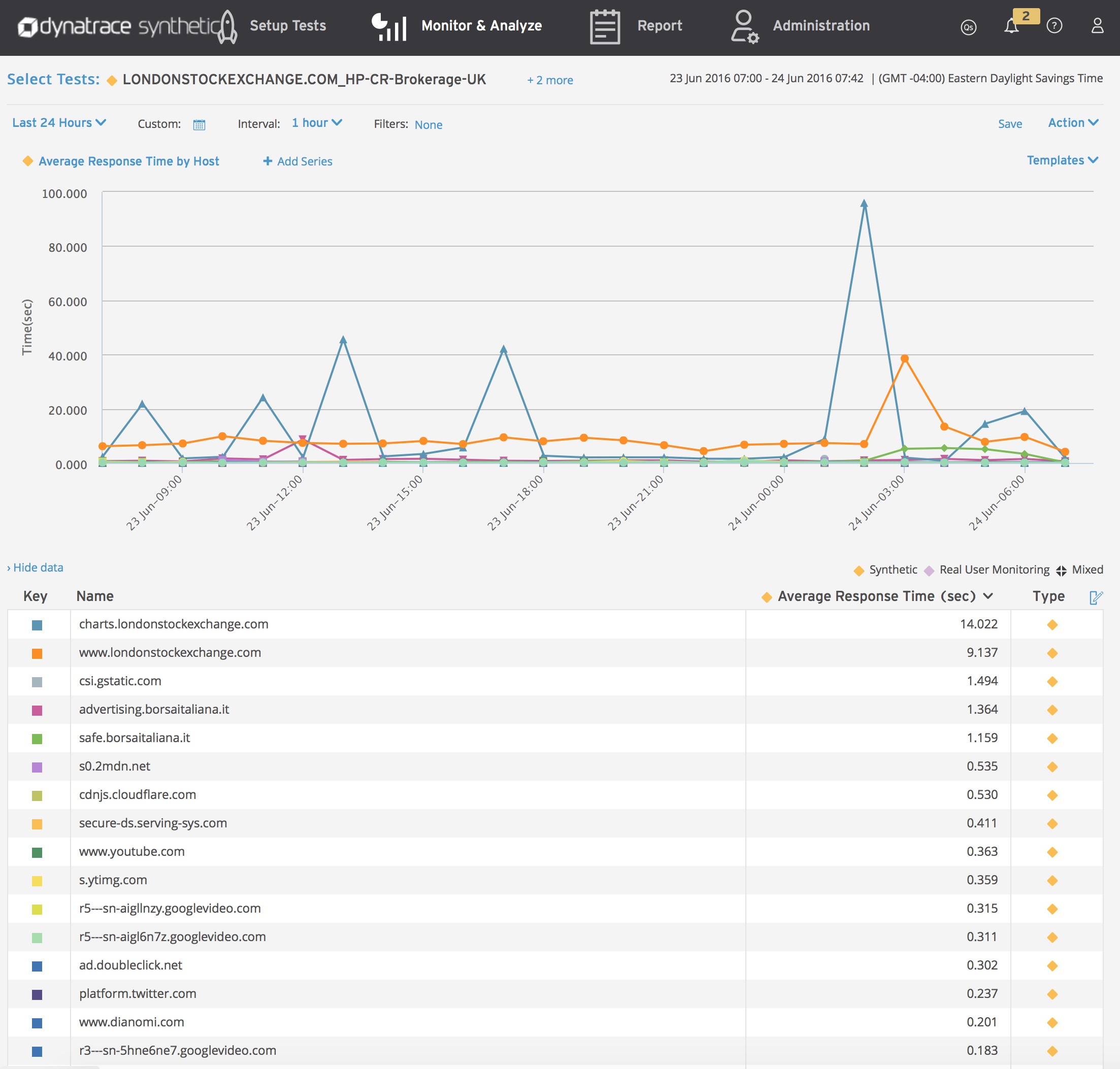Select the secure-ds.serving-sys.com row name
This screenshot has width=1120, height=1069.
pos(153,823)
